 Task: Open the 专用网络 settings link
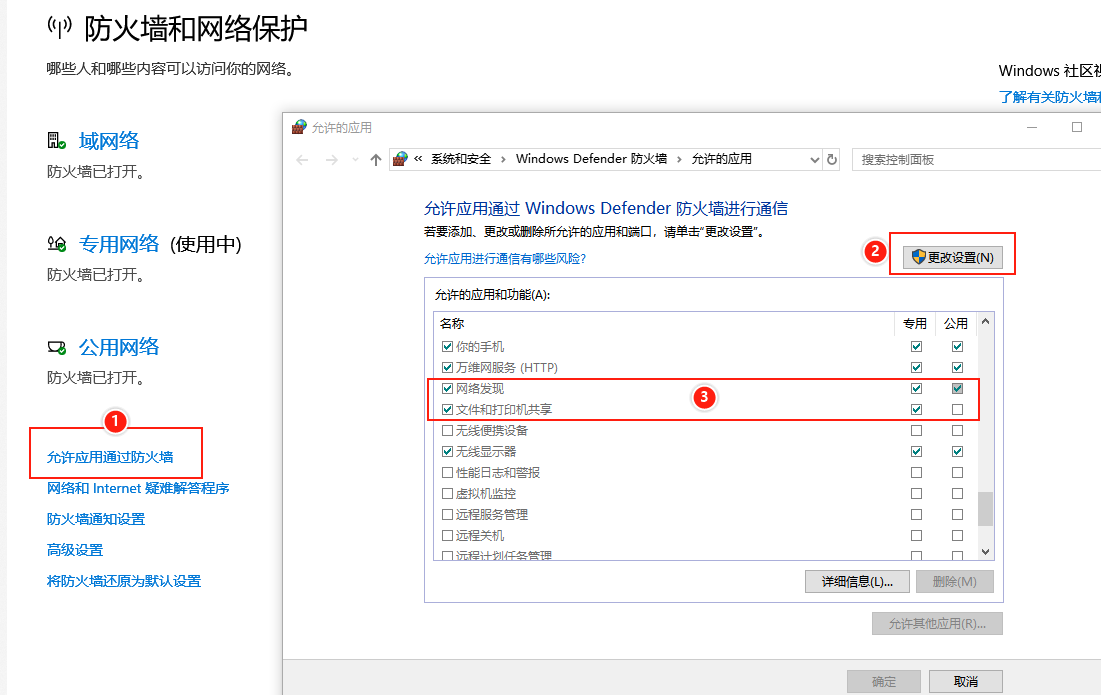(x=119, y=244)
